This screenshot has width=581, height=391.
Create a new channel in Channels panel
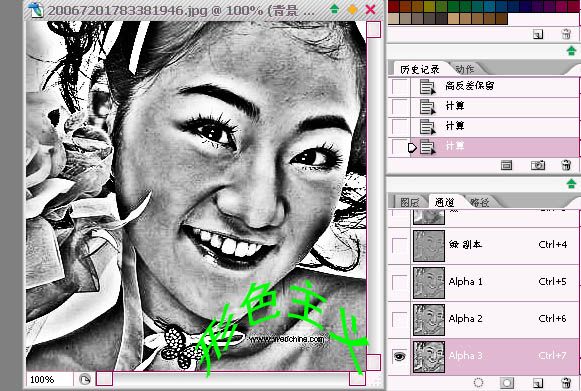[x=538, y=382]
